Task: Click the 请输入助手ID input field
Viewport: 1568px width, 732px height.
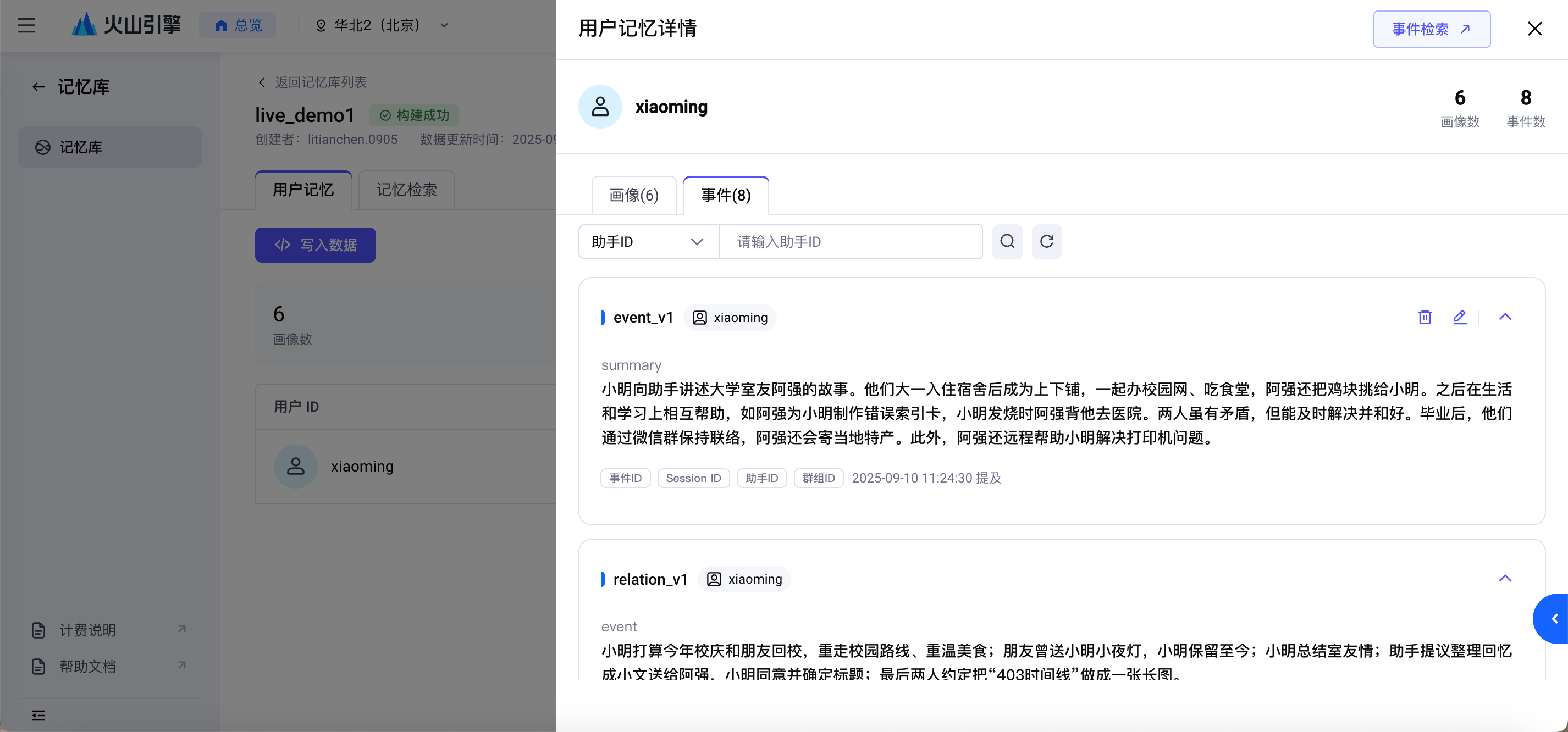Action: coord(851,242)
